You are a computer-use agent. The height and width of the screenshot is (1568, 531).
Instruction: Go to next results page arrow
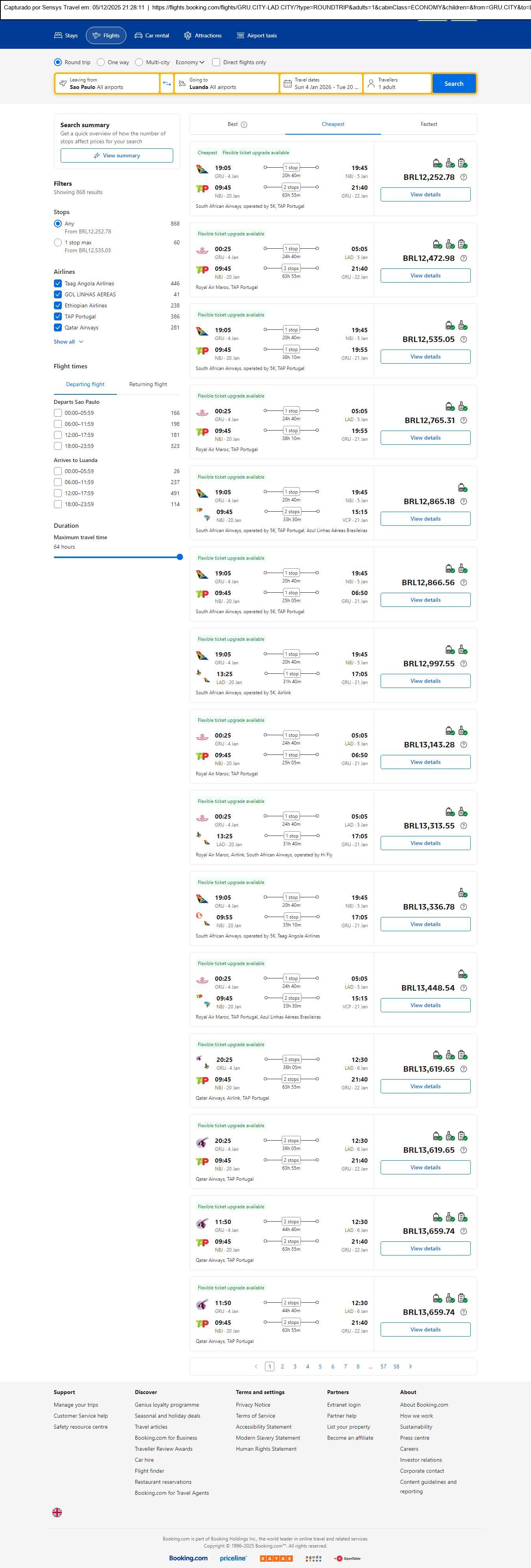coord(411,1366)
